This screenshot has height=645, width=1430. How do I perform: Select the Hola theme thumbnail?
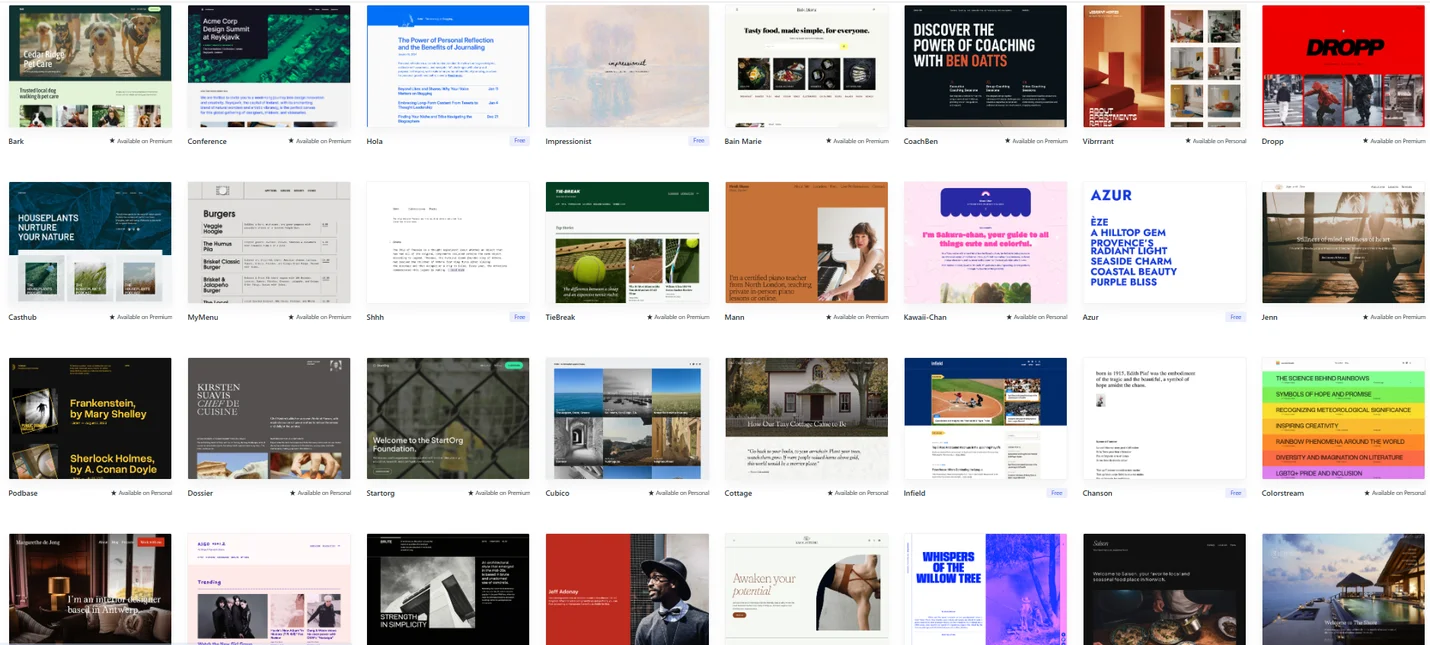(x=448, y=66)
